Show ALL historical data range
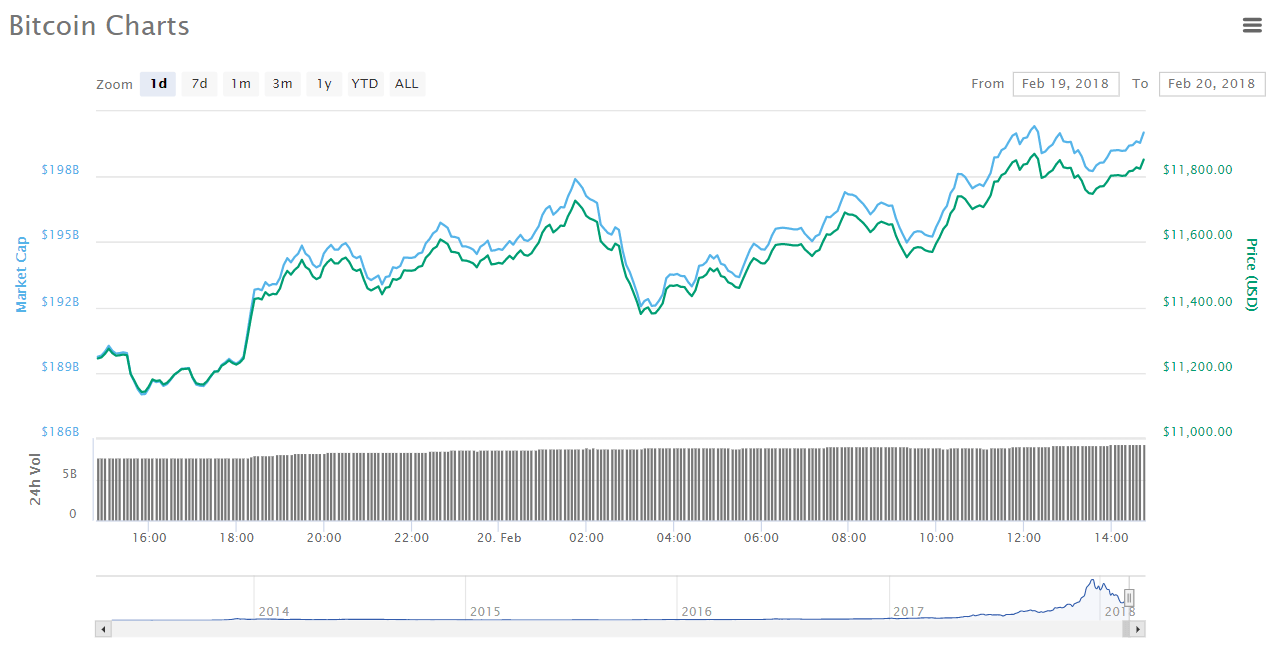This screenshot has width=1285, height=651. tap(407, 84)
